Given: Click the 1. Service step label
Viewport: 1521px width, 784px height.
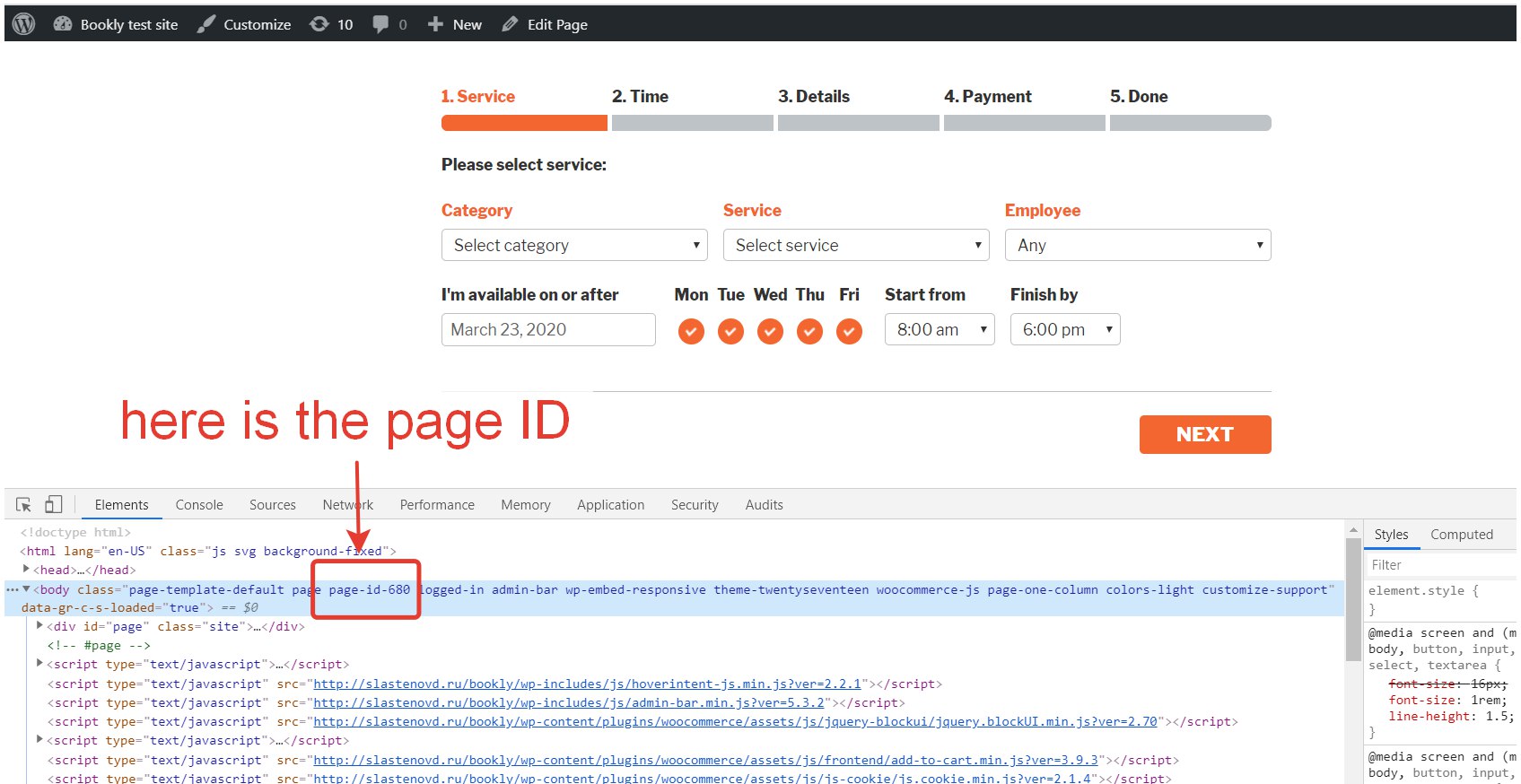Looking at the screenshot, I should (x=477, y=96).
